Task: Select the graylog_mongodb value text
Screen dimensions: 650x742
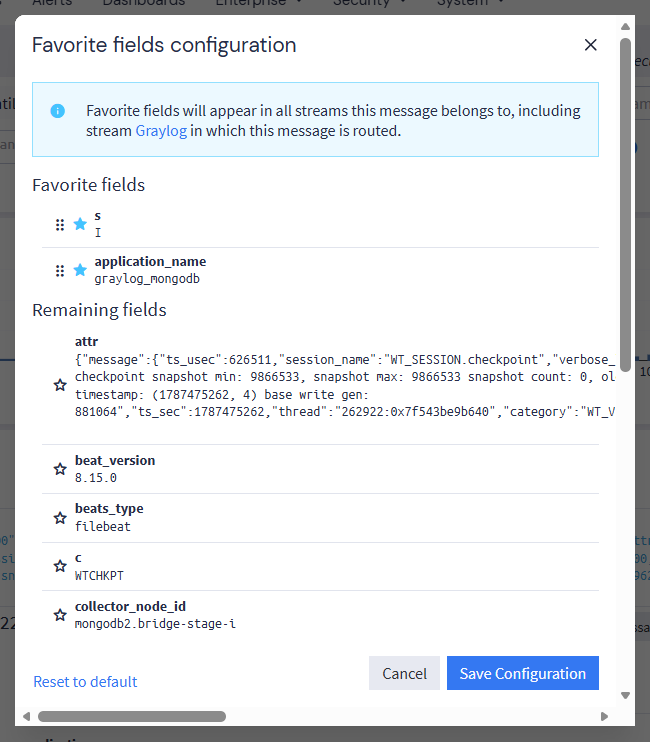Action: 147,279
